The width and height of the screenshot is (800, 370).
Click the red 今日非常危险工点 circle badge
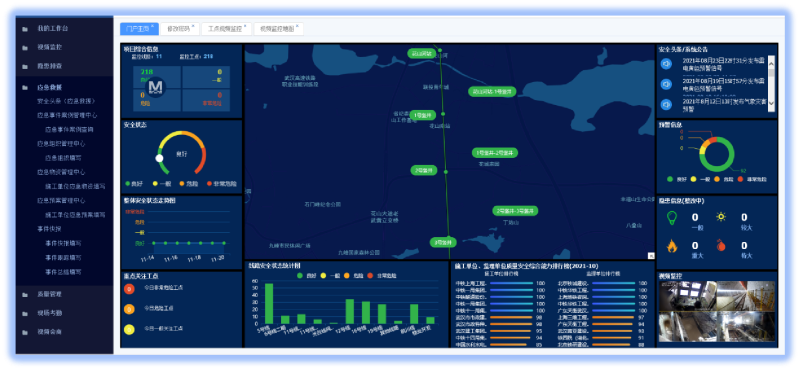click(x=129, y=289)
